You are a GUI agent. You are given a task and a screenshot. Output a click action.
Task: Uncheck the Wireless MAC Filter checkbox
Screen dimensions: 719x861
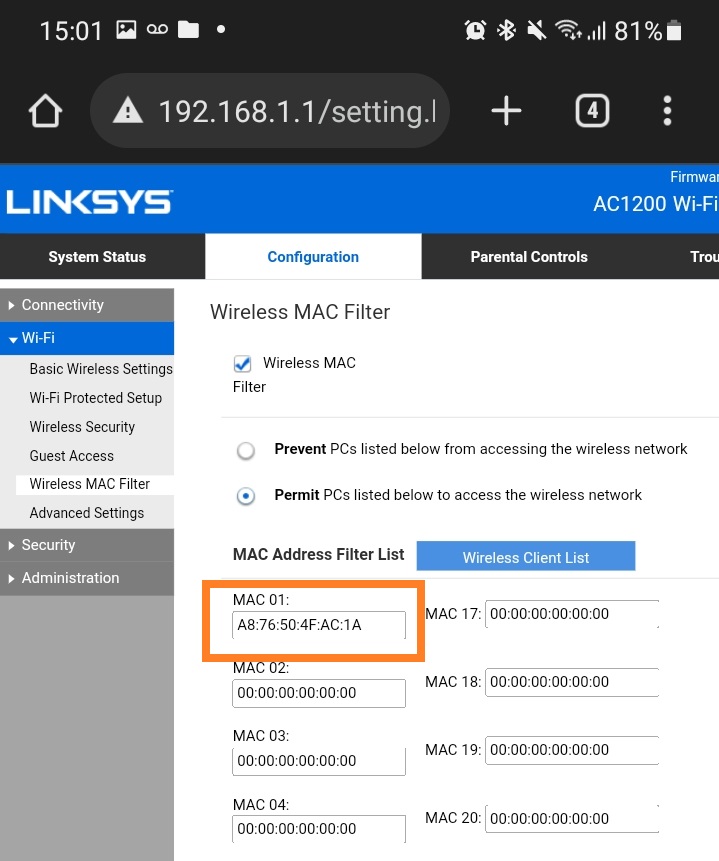click(x=242, y=363)
